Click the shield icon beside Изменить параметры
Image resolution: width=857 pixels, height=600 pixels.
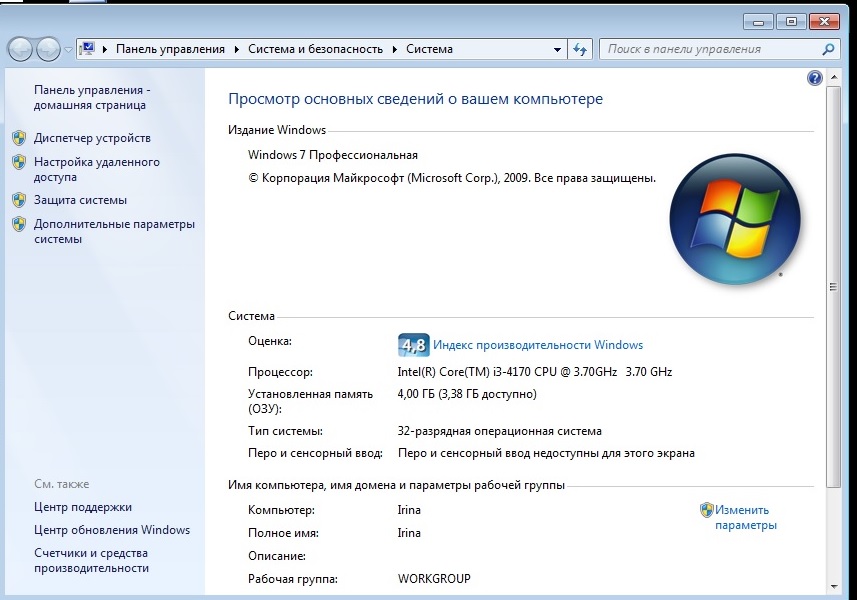(x=706, y=509)
